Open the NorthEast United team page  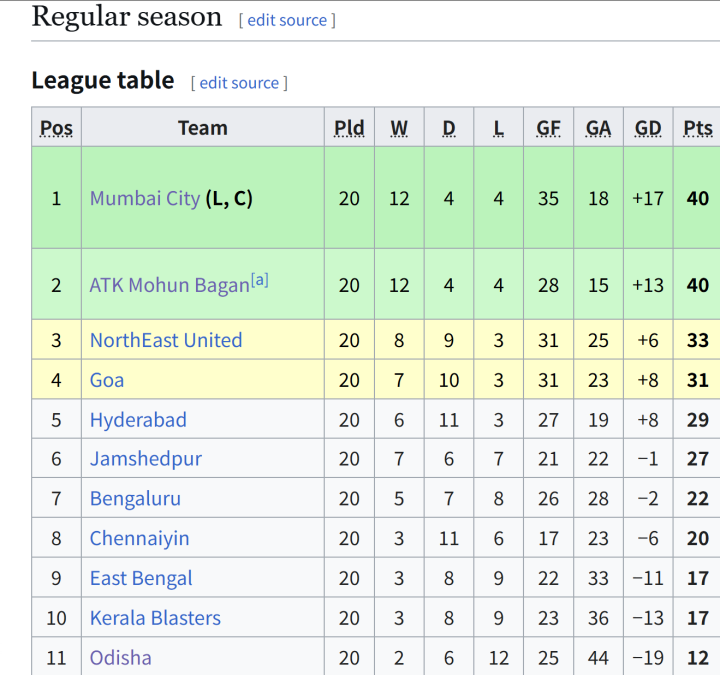[166, 340]
